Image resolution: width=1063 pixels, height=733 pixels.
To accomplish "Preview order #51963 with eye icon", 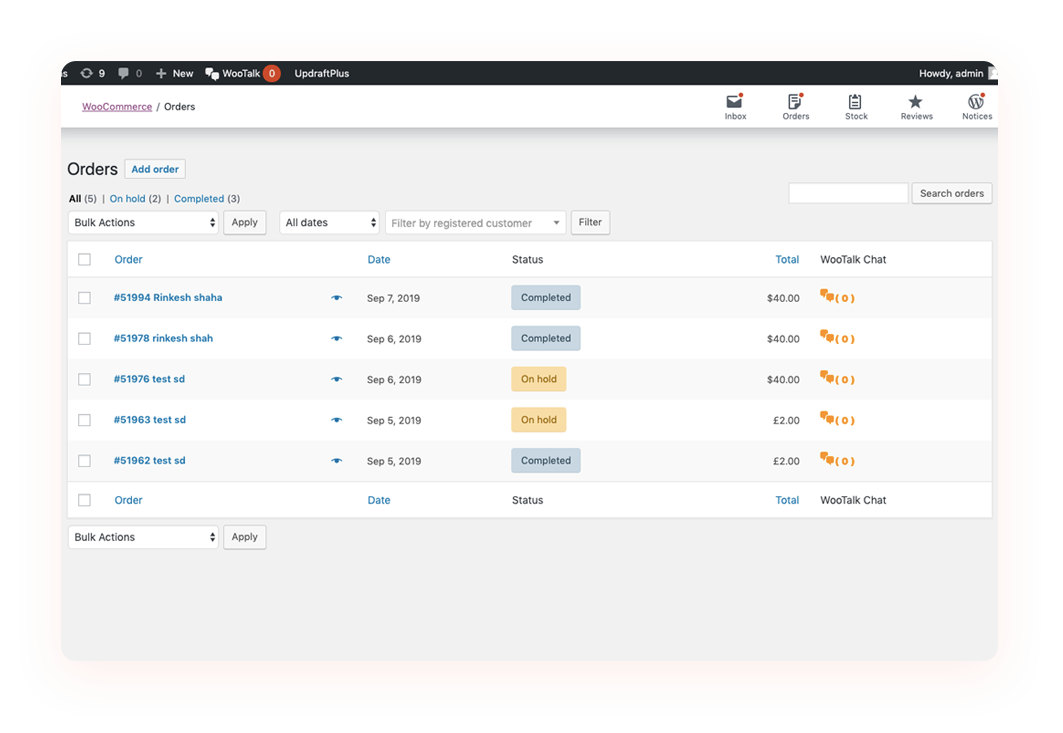I will 336,420.
